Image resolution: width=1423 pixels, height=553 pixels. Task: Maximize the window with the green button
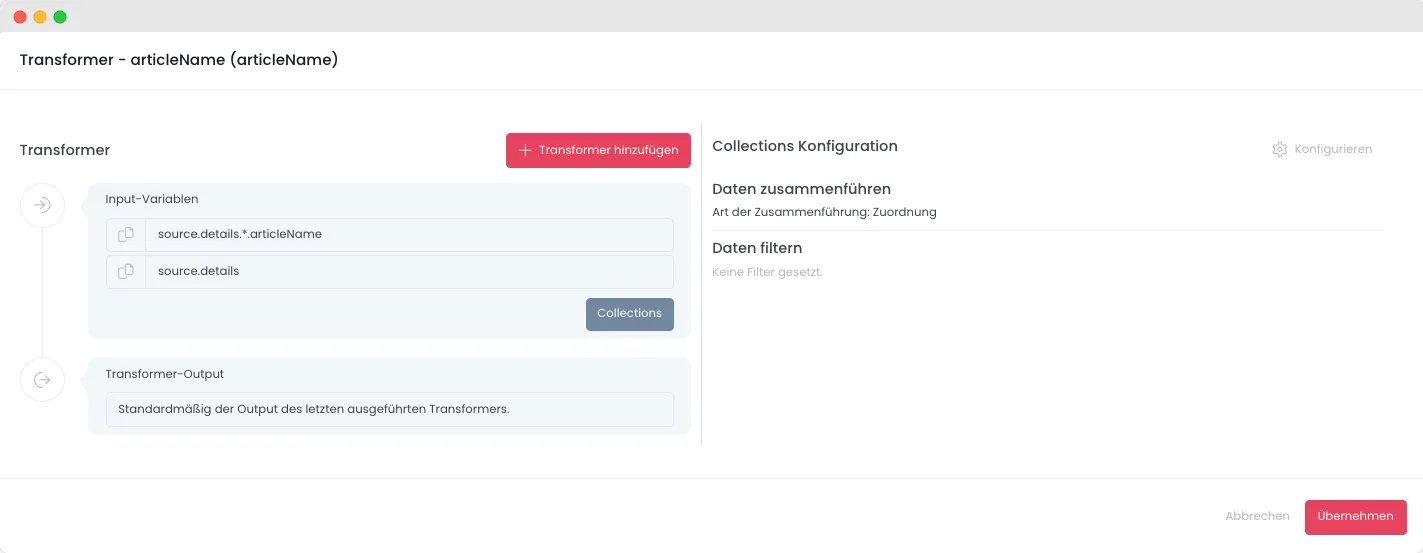pos(60,17)
